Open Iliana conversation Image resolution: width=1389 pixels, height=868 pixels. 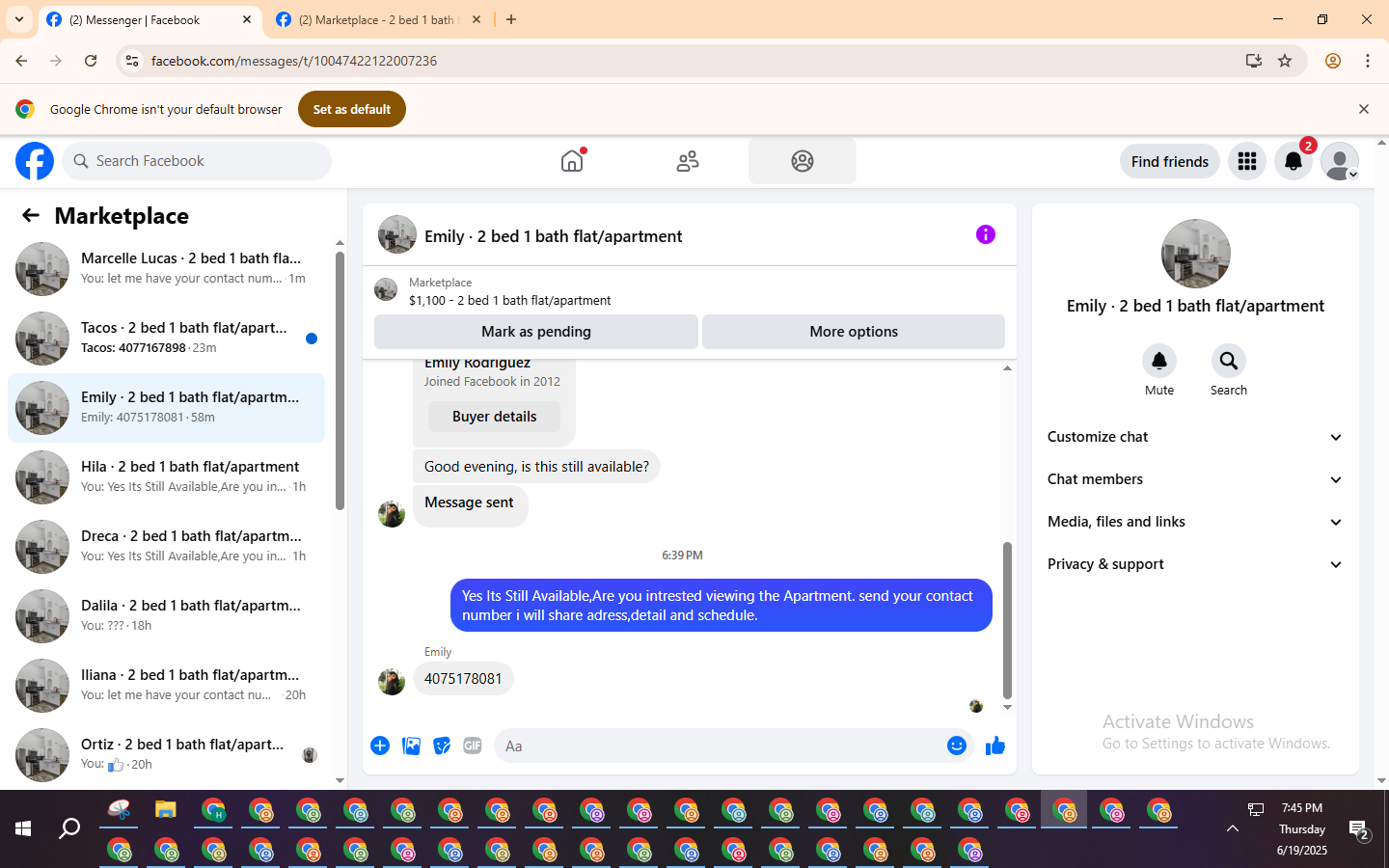tap(166, 685)
